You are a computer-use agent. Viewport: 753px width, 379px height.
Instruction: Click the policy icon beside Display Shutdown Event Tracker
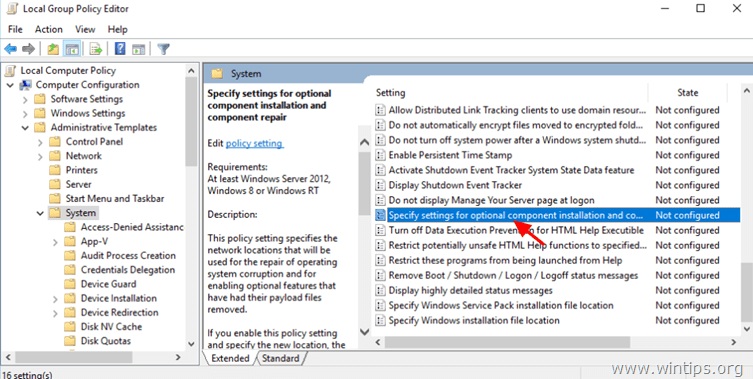click(380, 185)
